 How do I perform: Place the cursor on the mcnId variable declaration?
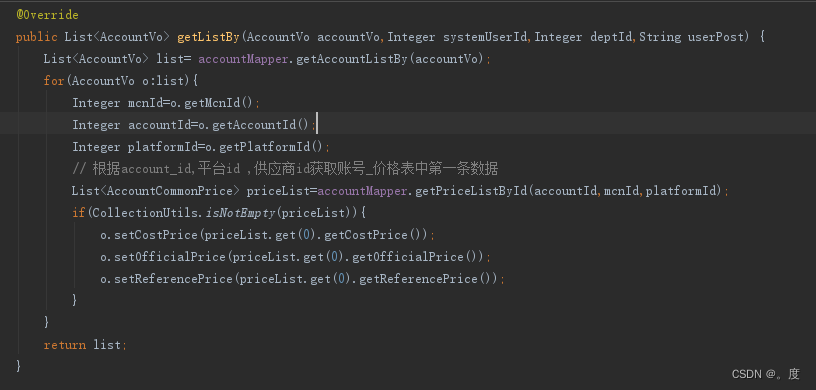point(145,103)
